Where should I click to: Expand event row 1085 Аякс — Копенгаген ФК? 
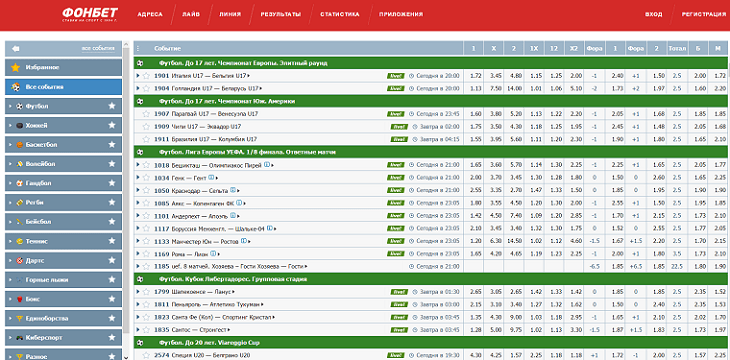(138, 203)
